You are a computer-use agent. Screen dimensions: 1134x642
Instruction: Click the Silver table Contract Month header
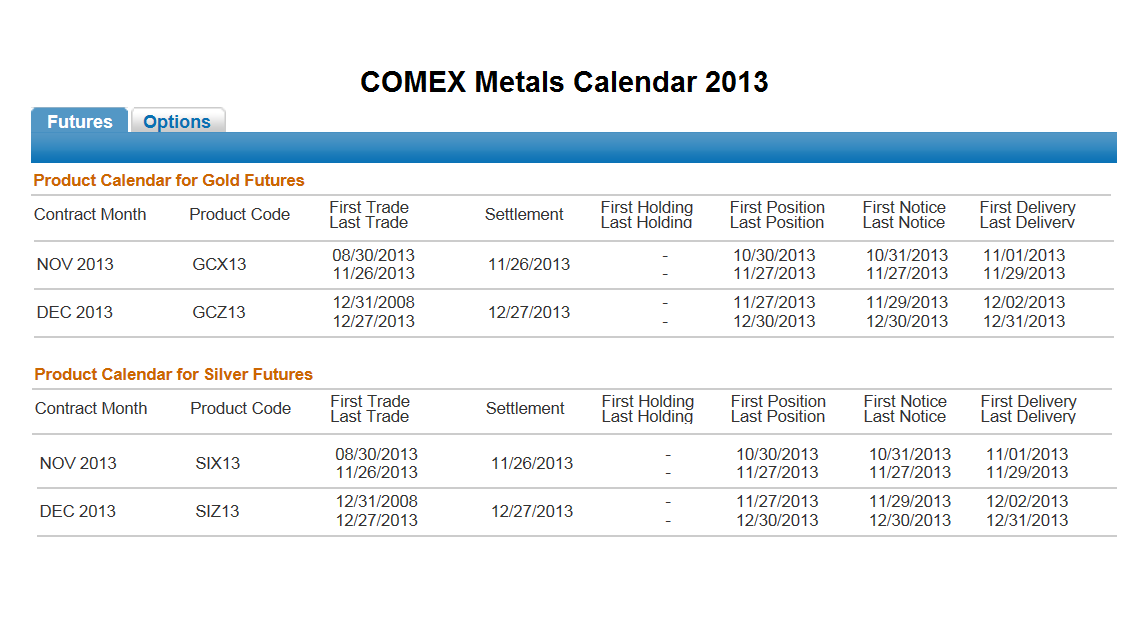coord(91,409)
